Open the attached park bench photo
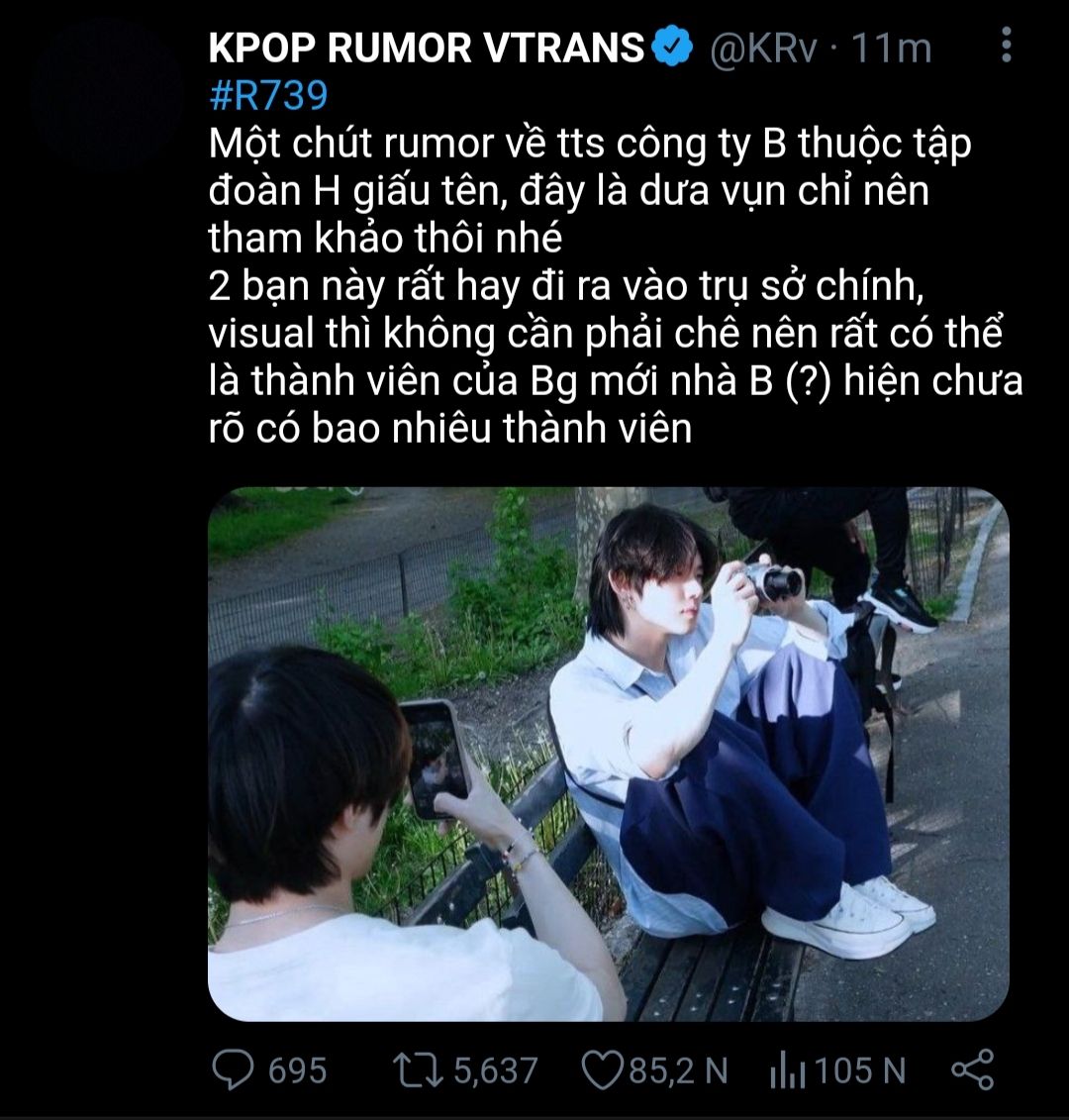This screenshot has width=1069, height=1120. (x=608, y=754)
